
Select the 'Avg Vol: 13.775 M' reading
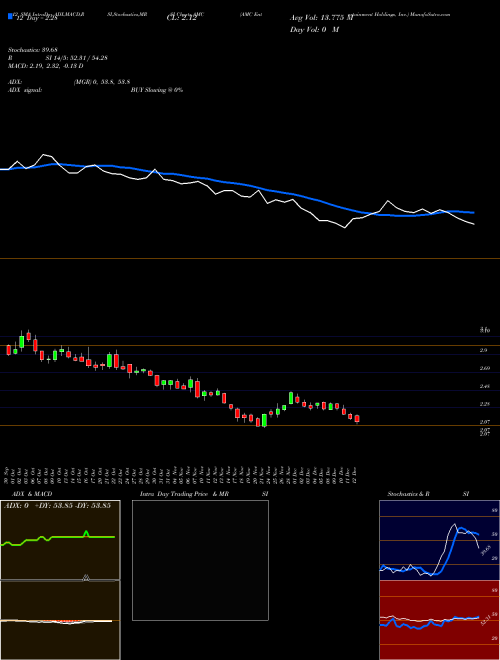pos(322,18)
